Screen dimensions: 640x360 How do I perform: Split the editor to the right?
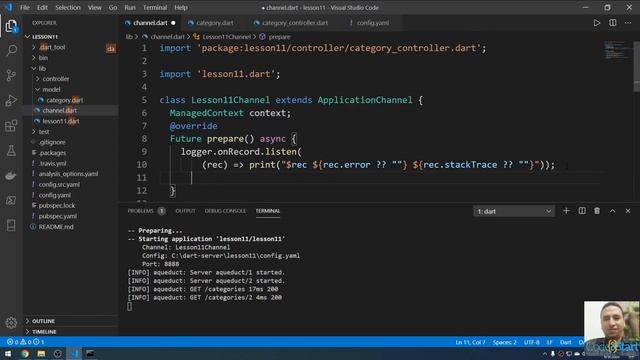point(613,23)
